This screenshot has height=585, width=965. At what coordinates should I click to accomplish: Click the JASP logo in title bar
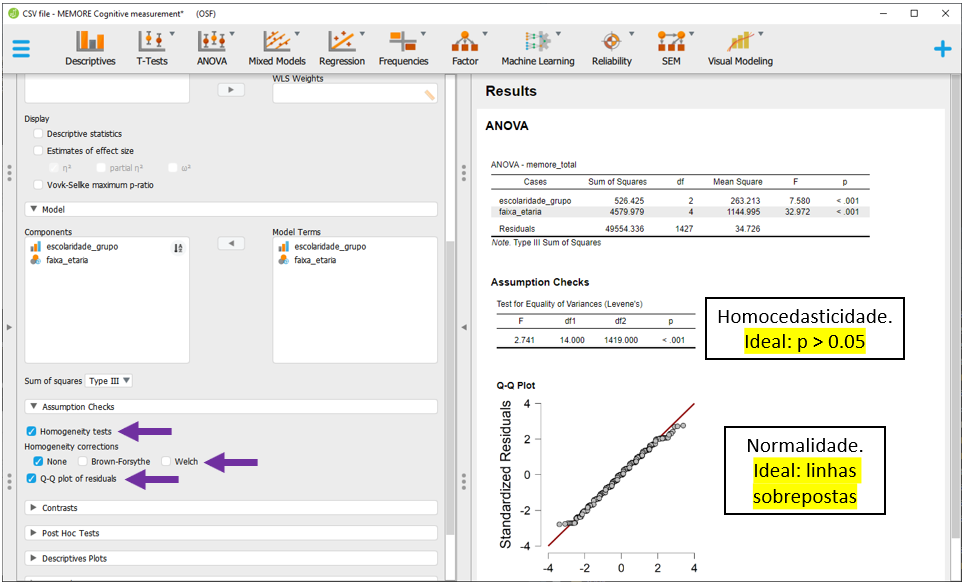click(x=13, y=13)
